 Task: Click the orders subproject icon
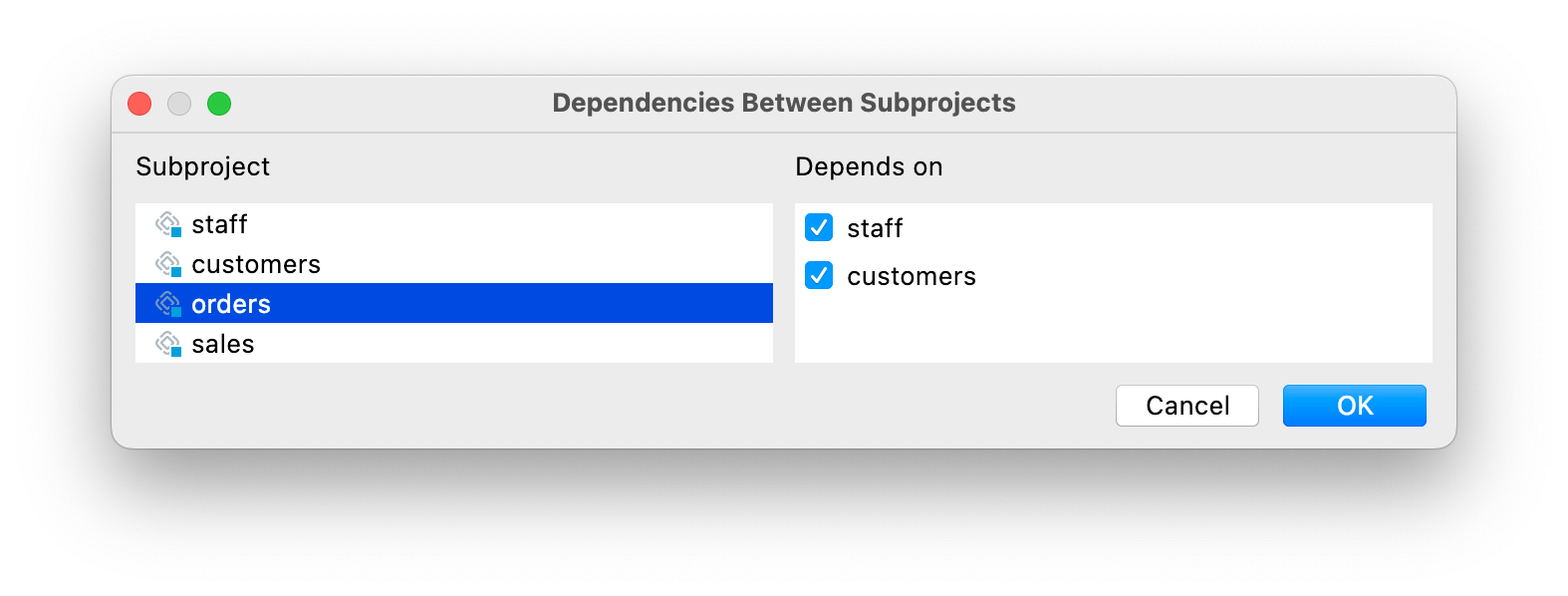(168, 304)
